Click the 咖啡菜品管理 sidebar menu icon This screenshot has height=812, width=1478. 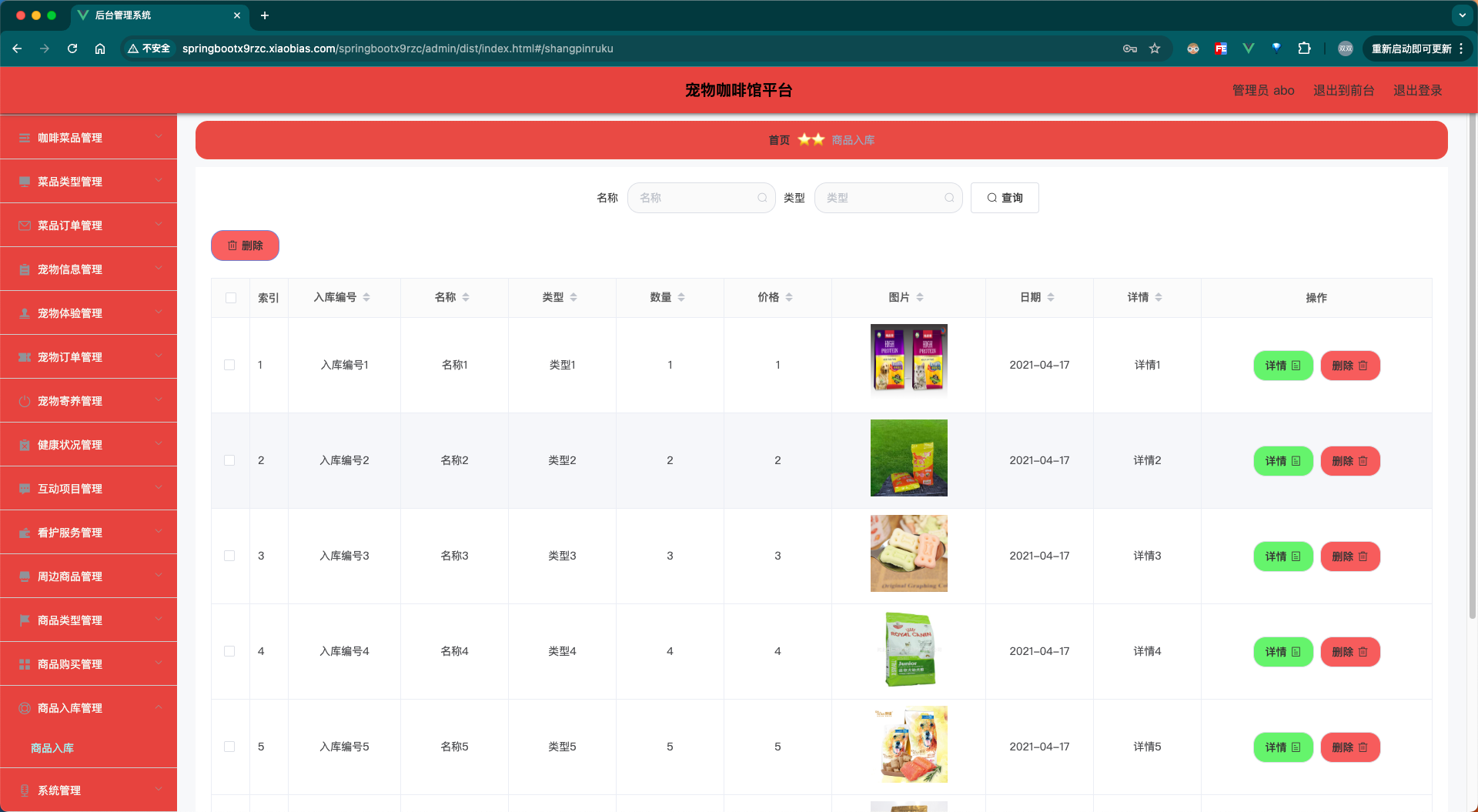tap(25, 138)
